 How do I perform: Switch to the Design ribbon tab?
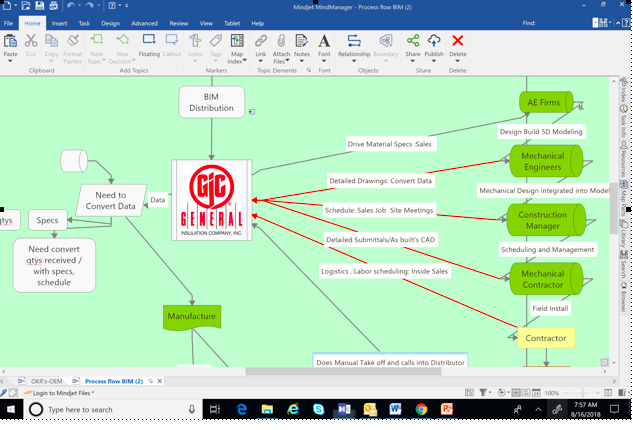click(x=111, y=23)
